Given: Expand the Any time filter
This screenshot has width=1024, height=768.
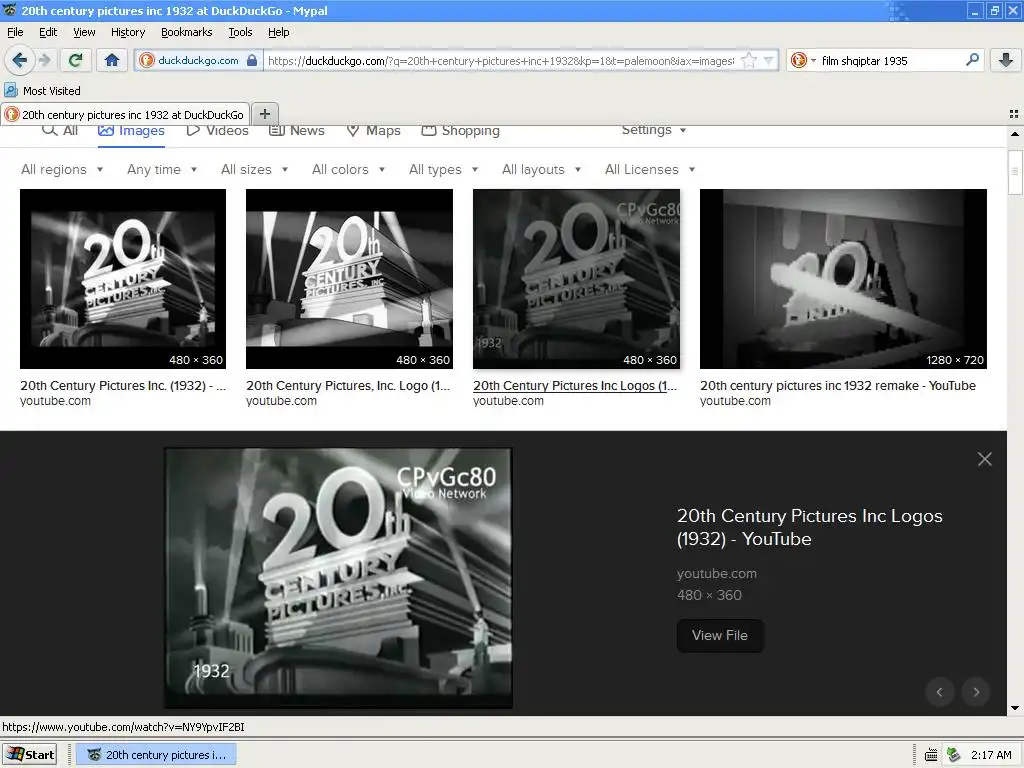Looking at the screenshot, I should (162, 169).
